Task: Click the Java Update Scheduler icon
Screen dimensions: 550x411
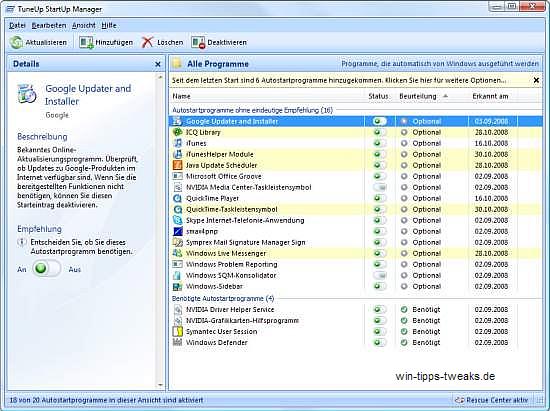Action: 178,165
